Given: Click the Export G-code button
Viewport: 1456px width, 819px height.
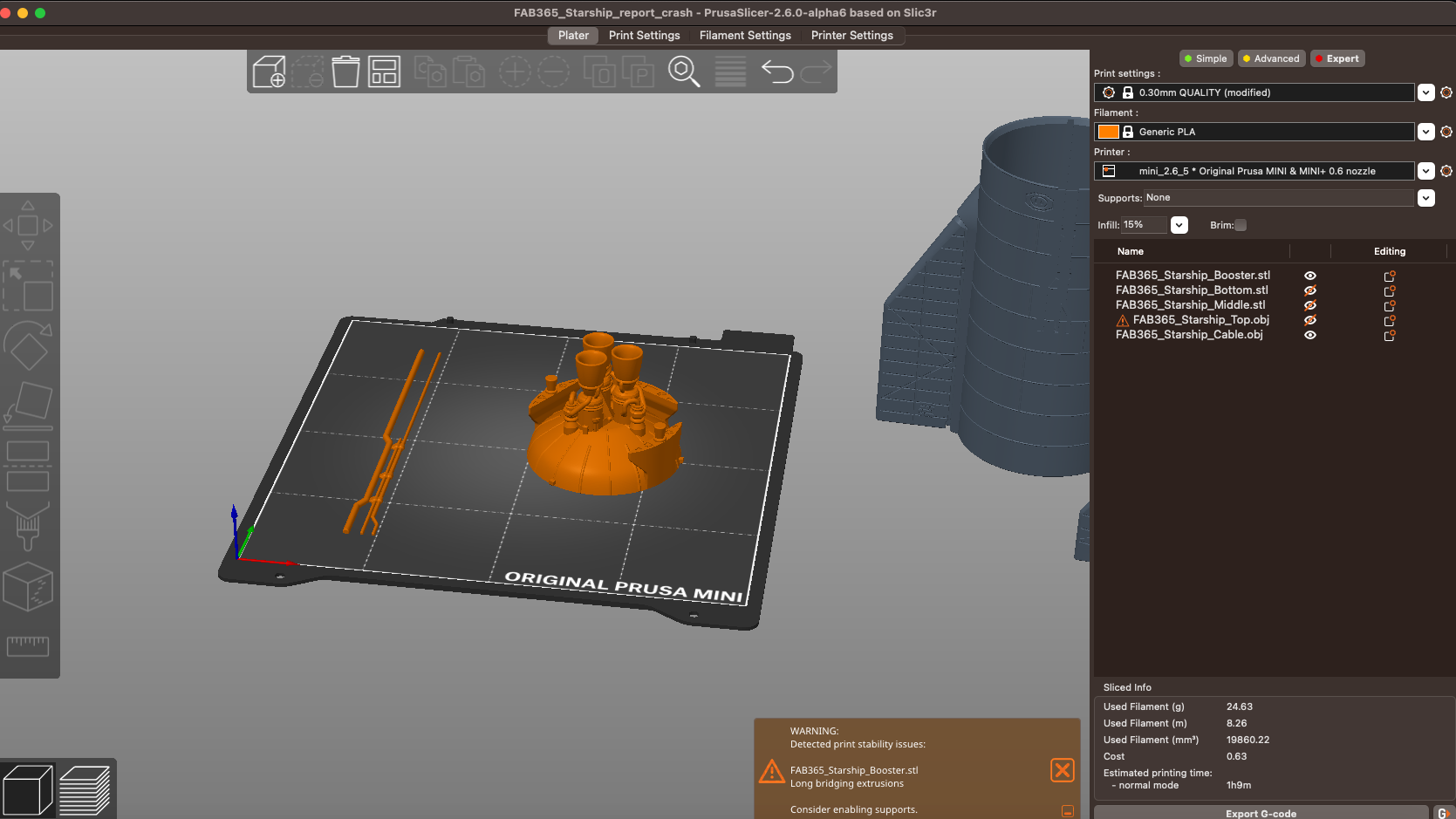Looking at the screenshot, I should coord(1261,813).
